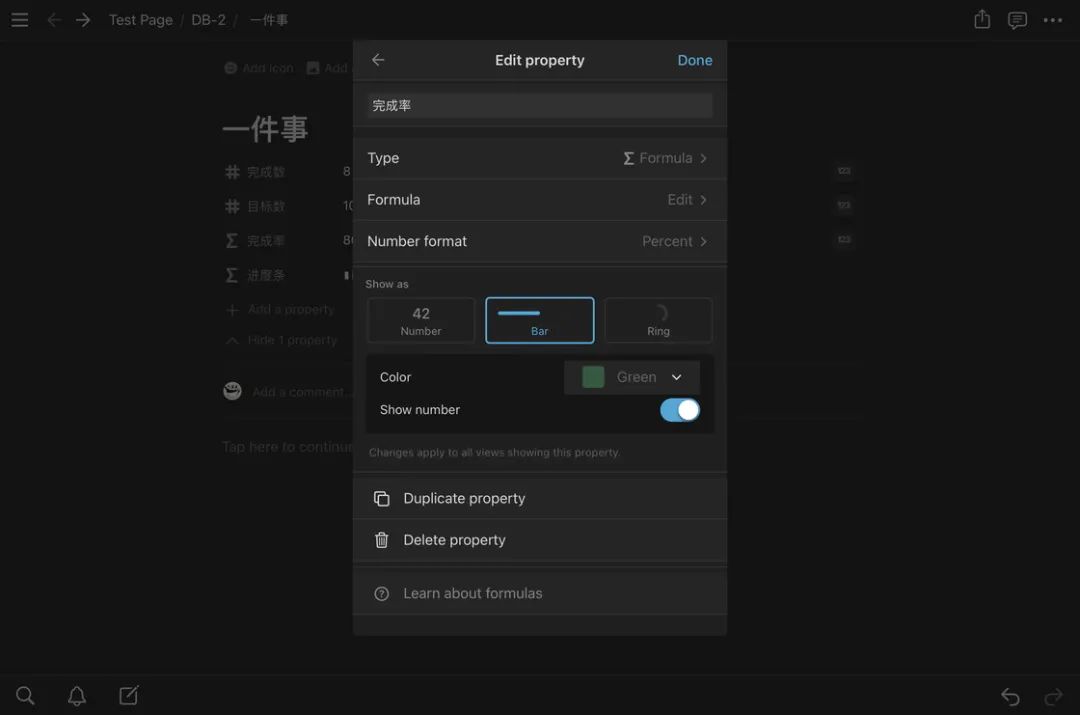Click the trash icon beside Delete property
Viewport: 1080px width, 715px height.
pos(382,540)
